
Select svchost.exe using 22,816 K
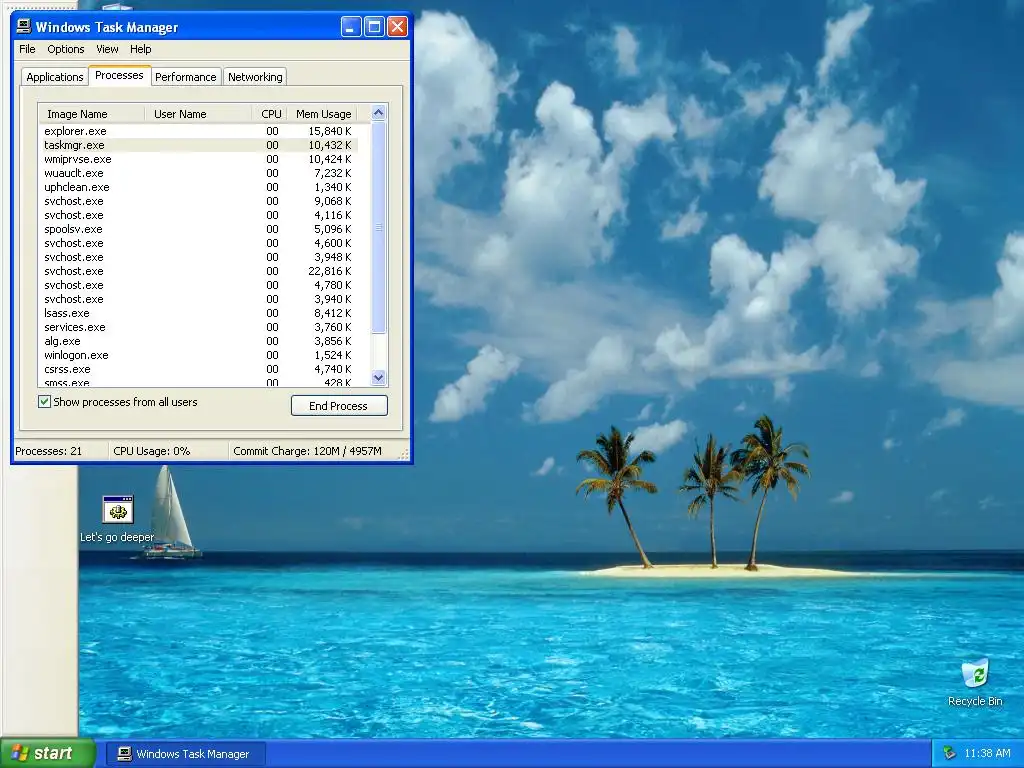199,271
